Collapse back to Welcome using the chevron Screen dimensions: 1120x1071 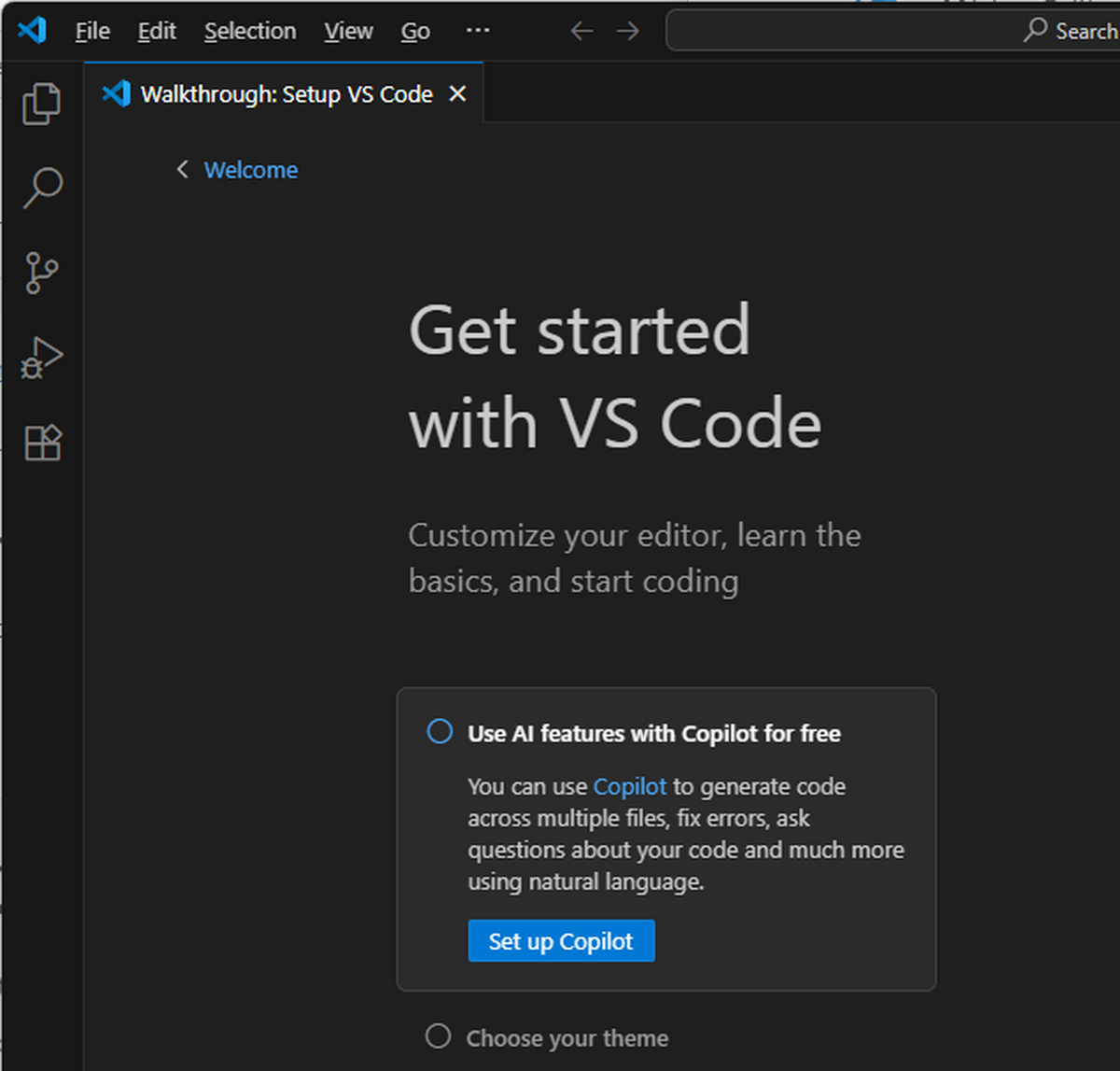pyautogui.click(x=183, y=169)
